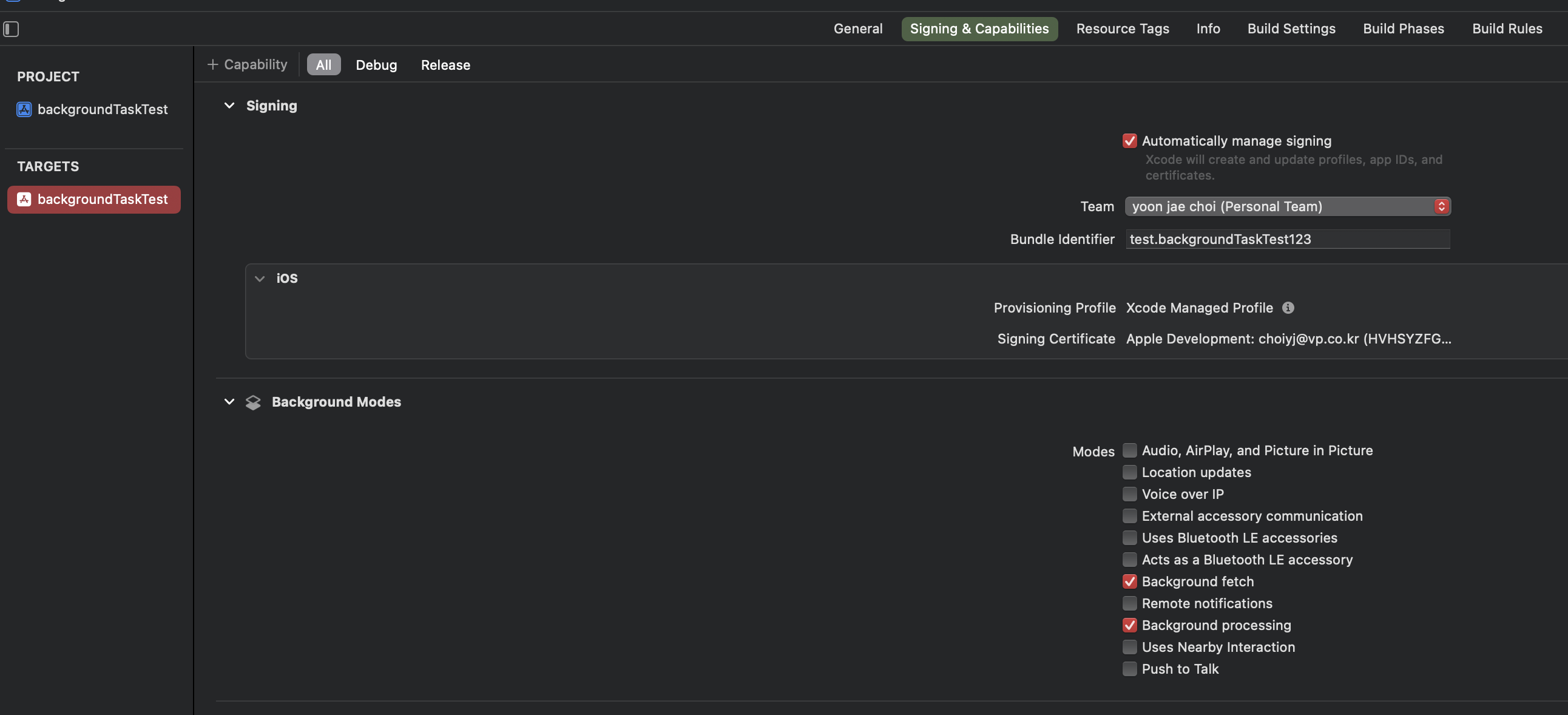Enable Remote notifications mode
Screen dimensions: 1568x715
pyautogui.click(x=1129, y=603)
